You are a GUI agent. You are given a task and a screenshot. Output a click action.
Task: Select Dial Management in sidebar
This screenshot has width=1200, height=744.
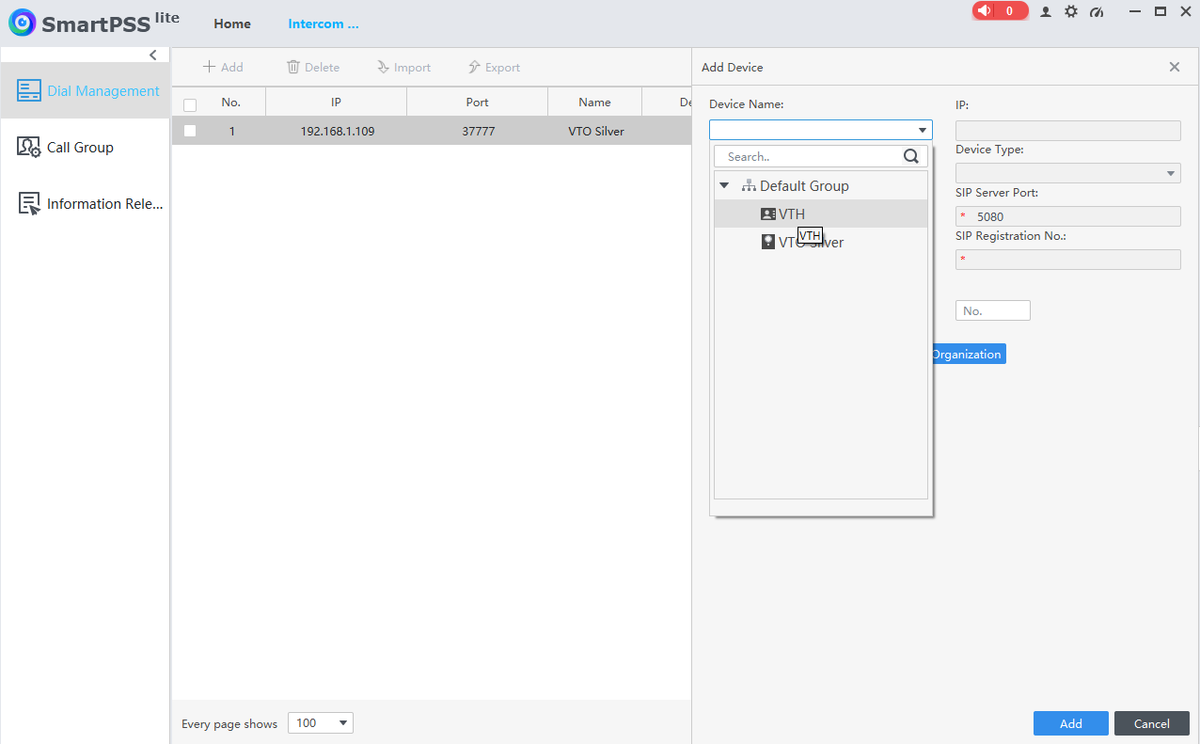88,91
